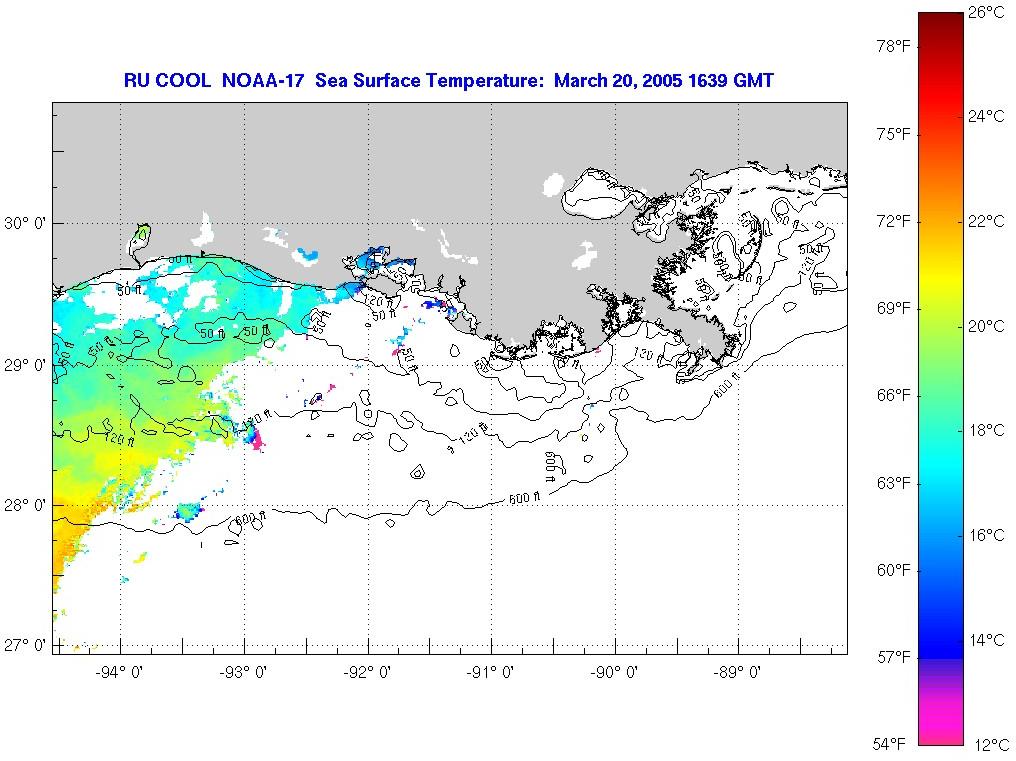Pick the 12°C colorbar label
Image resolution: width=1016 pixels, height=761 pixels.
991,745
